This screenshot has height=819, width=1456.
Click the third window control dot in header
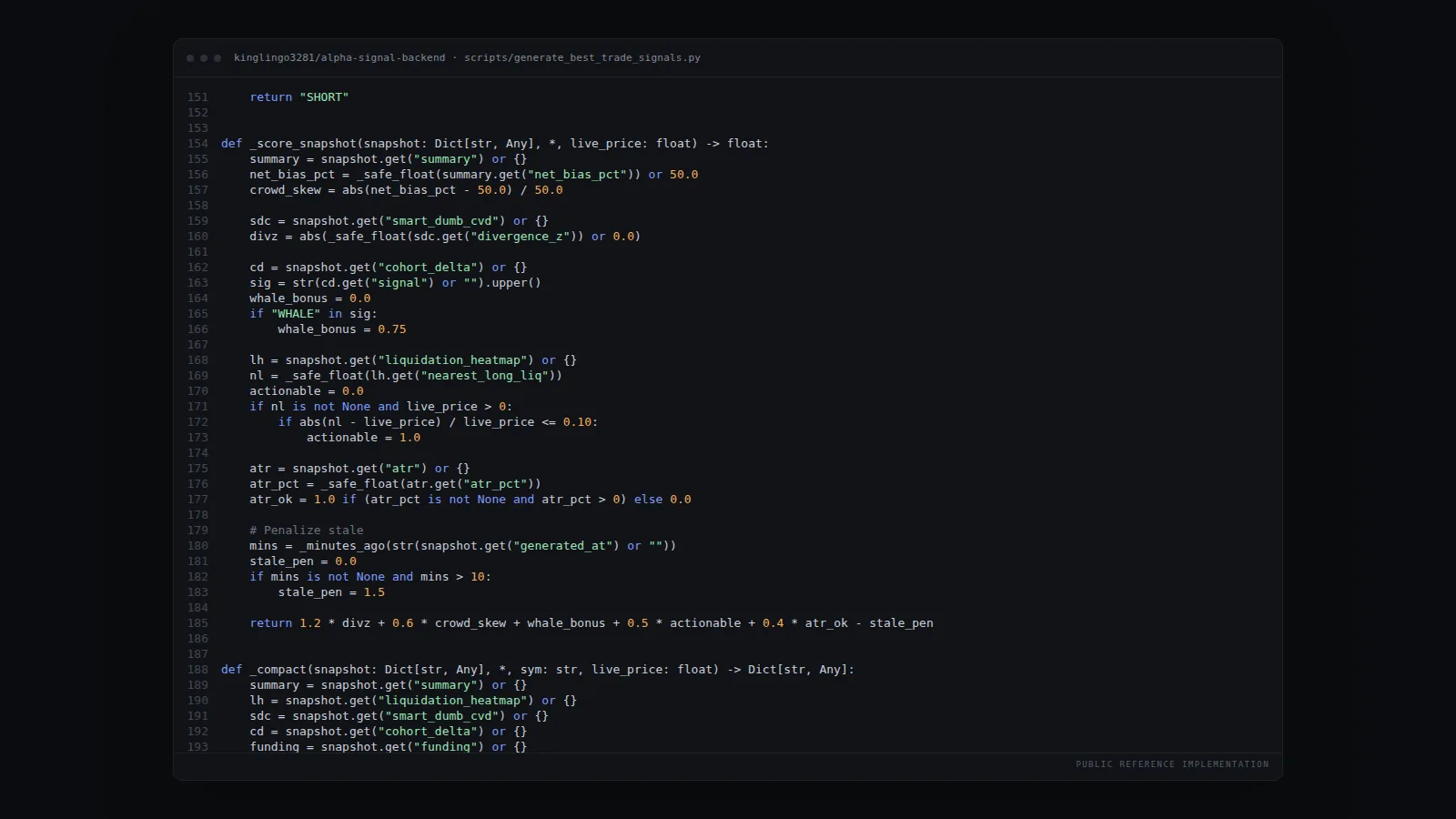tap(217, 58)
